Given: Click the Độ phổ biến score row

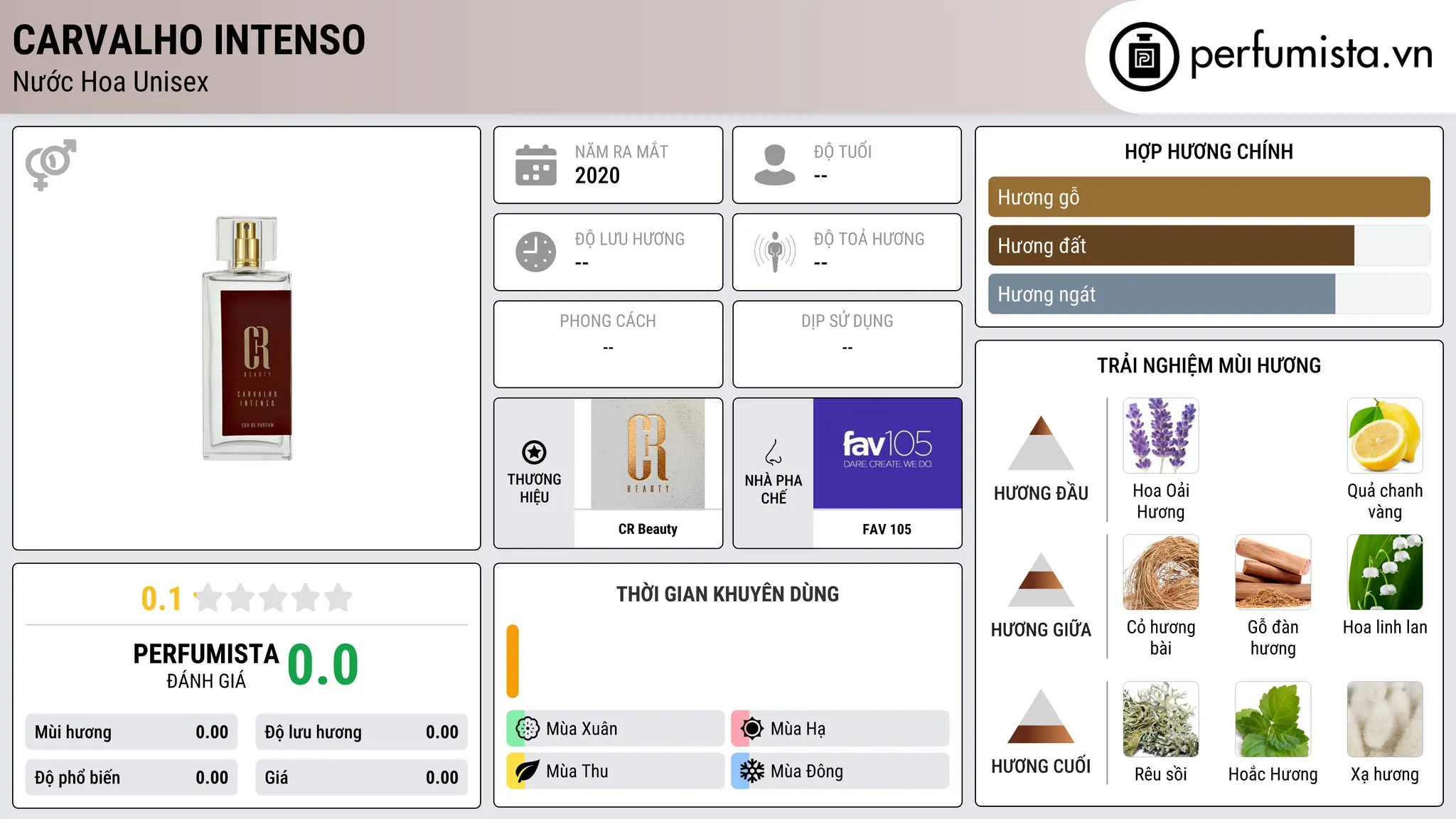Looking at the screenshot, I should point(132,778).
